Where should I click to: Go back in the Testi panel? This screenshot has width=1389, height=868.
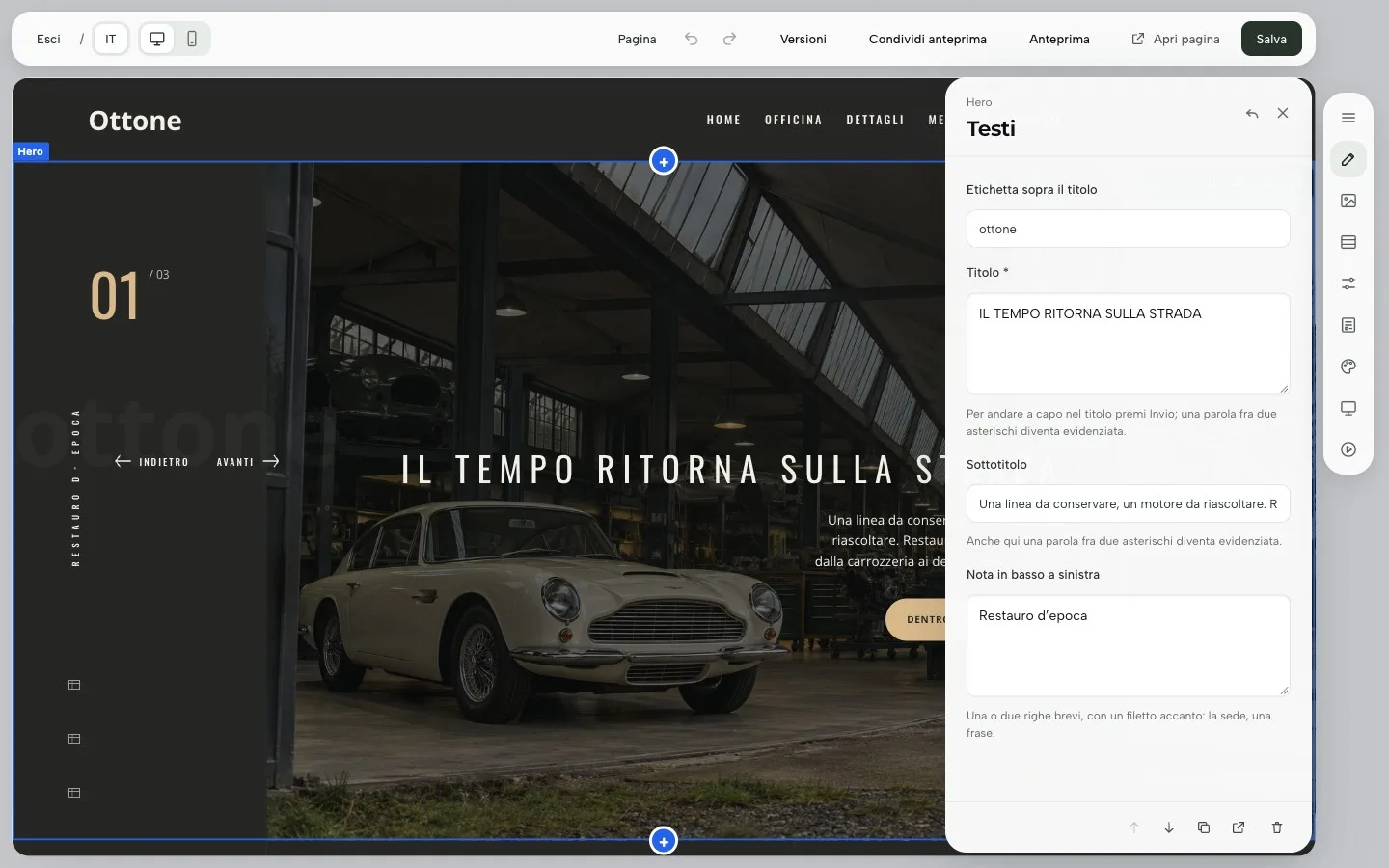point(1252,113)
